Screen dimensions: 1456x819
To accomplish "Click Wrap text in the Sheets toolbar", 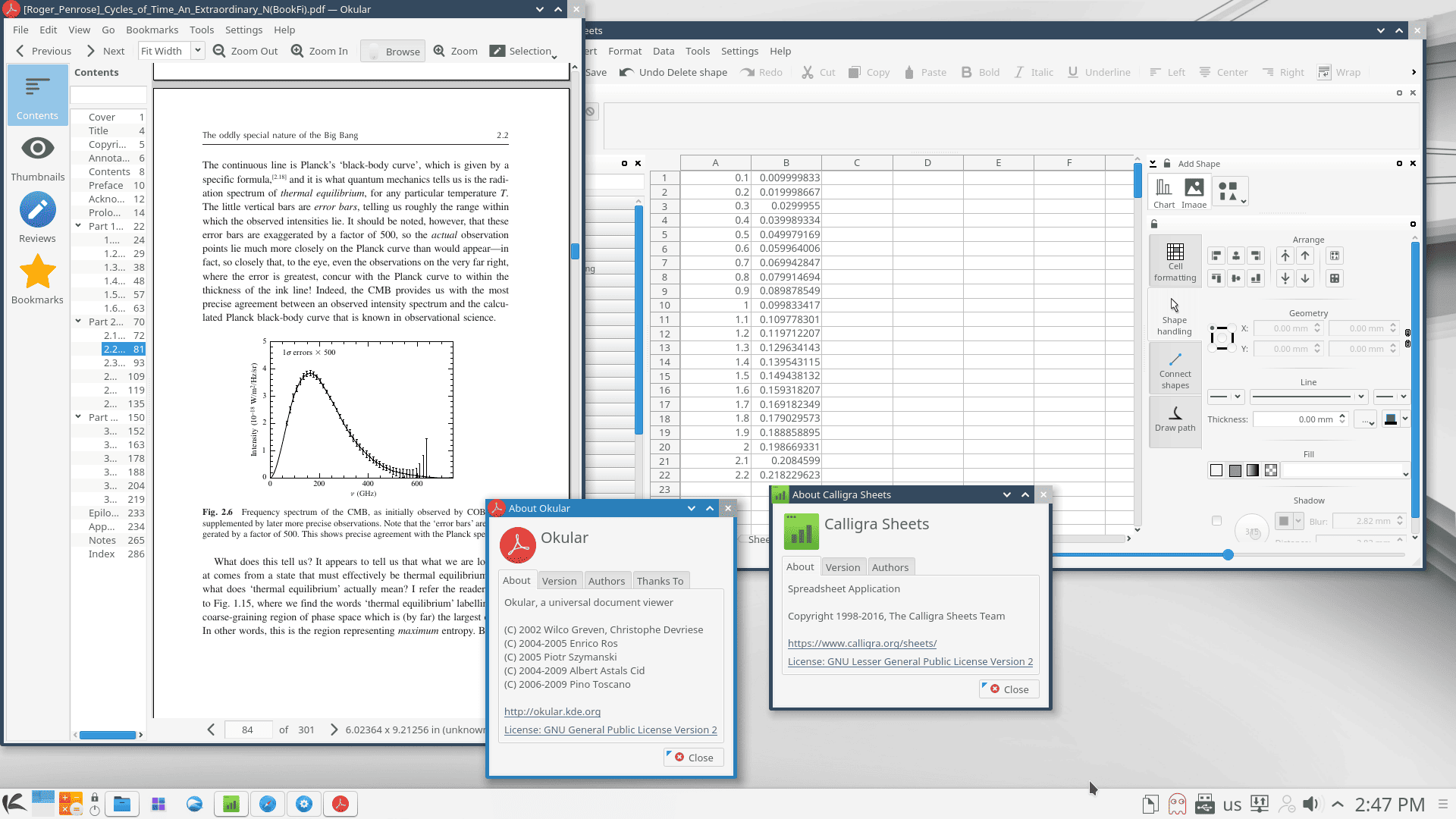I will [x=1339, y=72].
